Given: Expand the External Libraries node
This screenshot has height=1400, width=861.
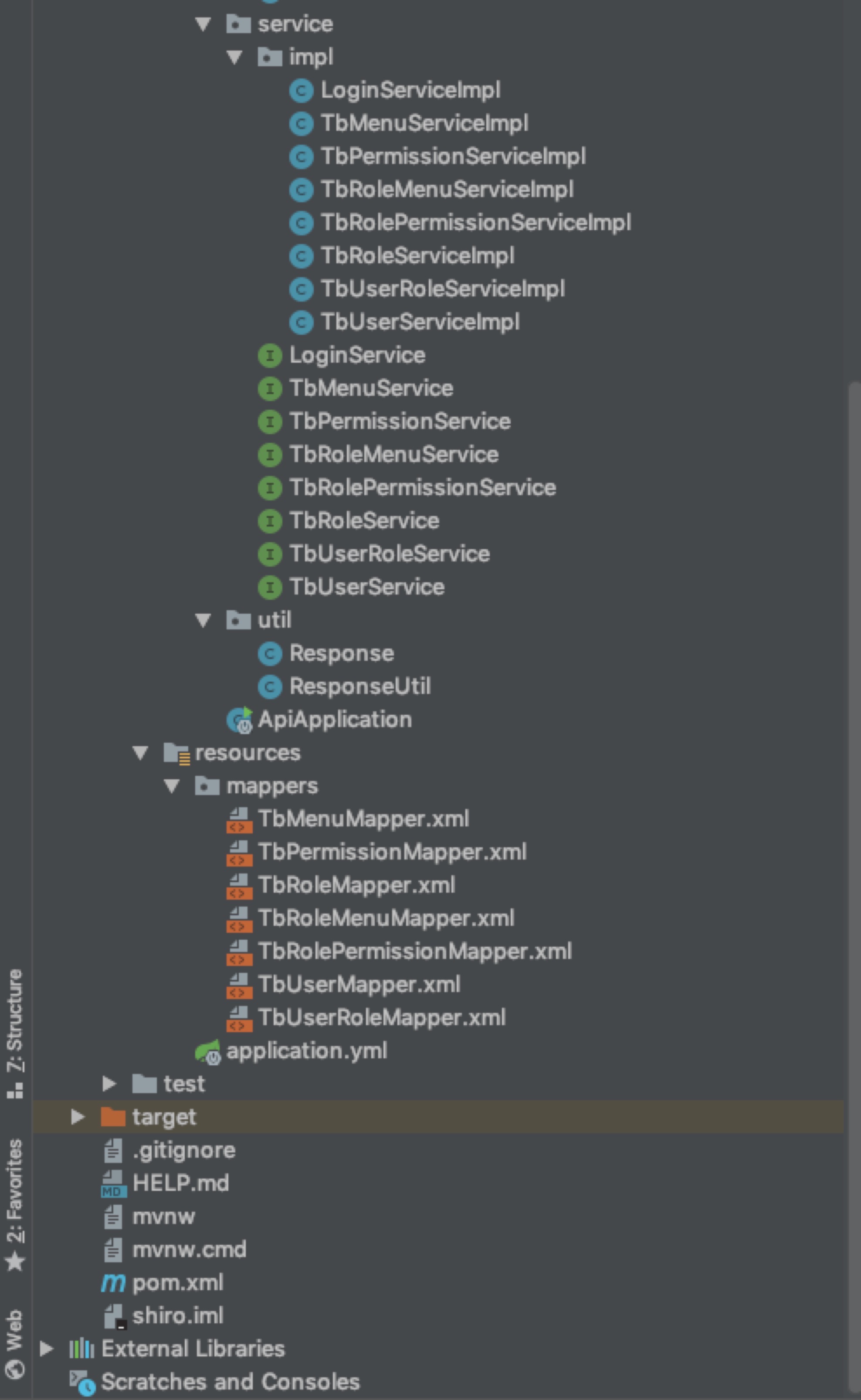Looking at the screenshot, I should click(x=47, y=1348).
